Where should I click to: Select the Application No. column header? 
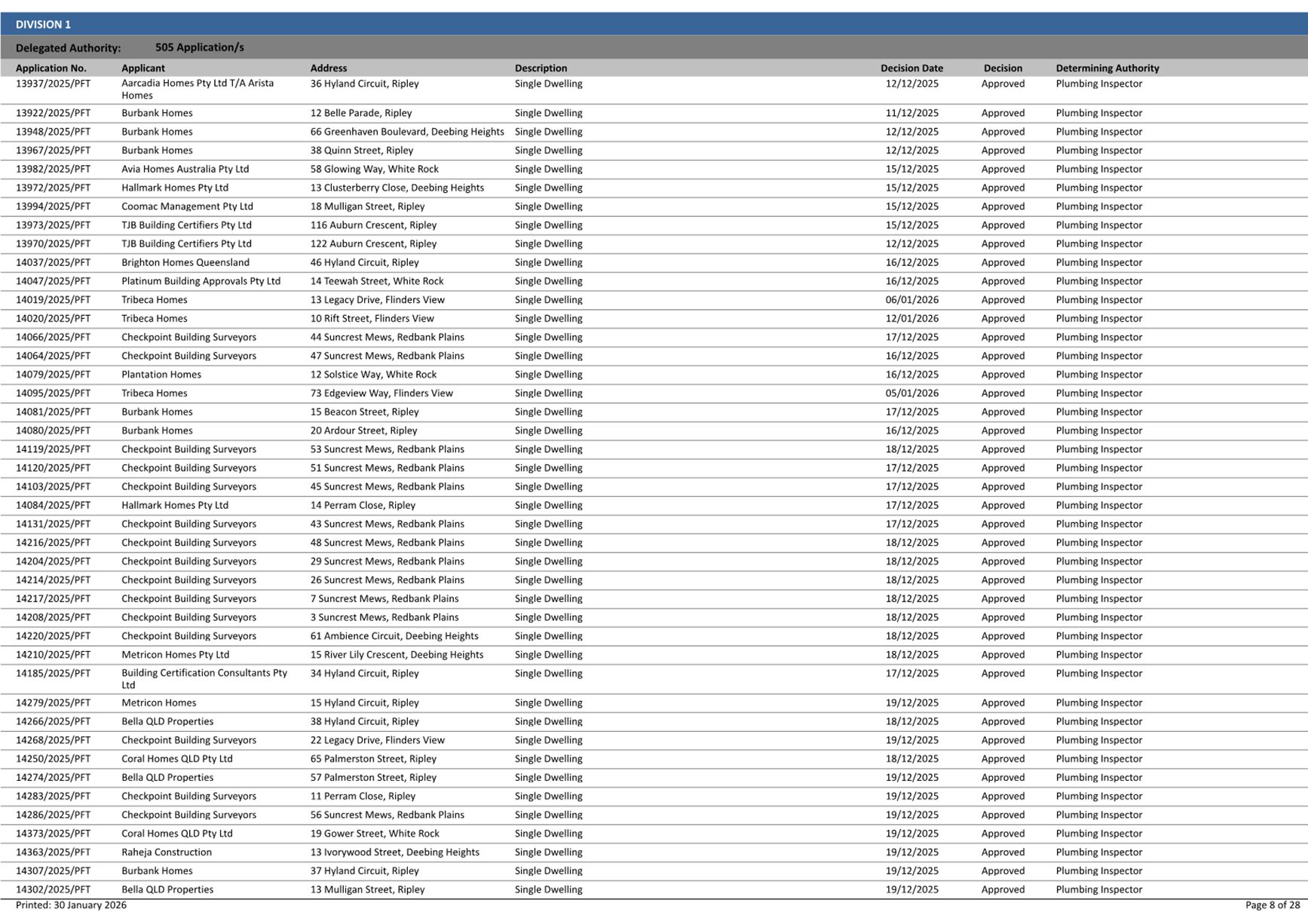[x=51, y=68]
